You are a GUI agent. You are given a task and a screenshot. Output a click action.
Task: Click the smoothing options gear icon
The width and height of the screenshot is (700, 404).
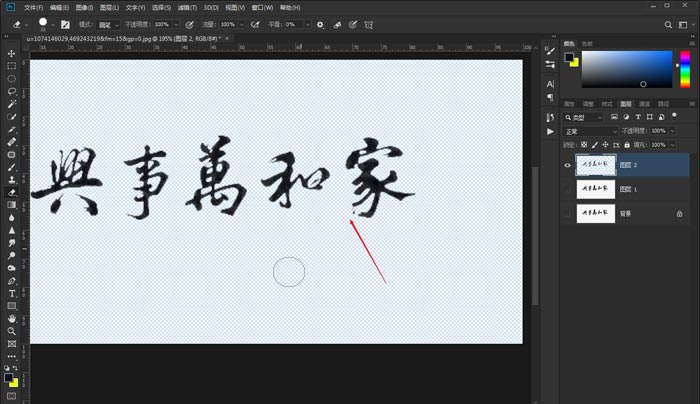click(x=320, y=25)
